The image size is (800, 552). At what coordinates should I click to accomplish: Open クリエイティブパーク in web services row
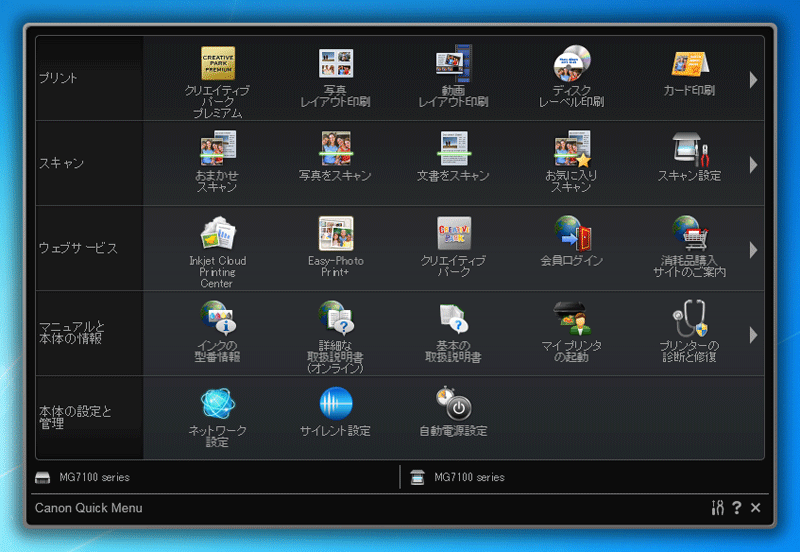click(x=454, y=234)
